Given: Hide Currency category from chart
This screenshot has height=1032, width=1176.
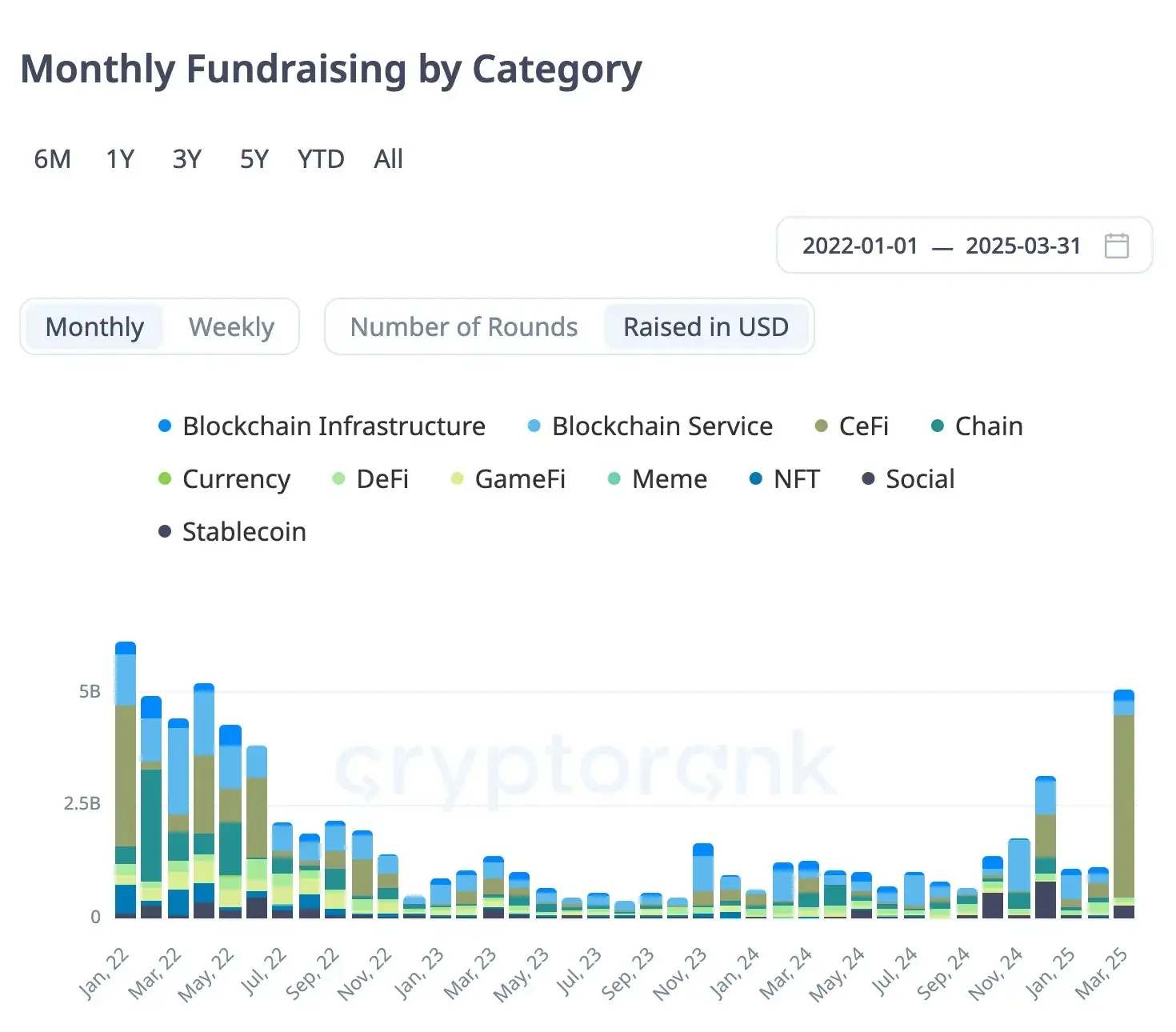Looking at the screenshot, I should click(x=235, y=479).
